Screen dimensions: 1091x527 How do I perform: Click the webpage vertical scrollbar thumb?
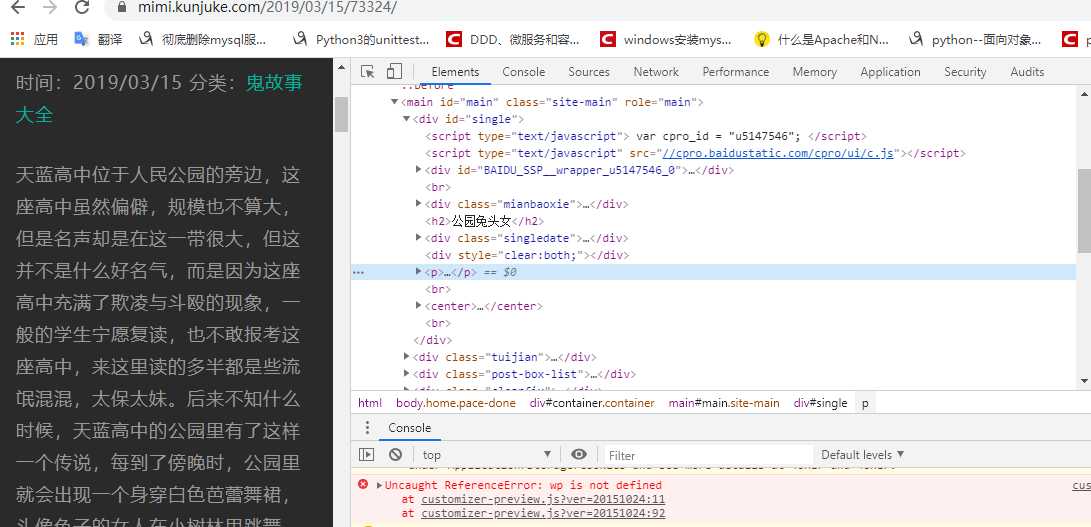click(341, 114)
